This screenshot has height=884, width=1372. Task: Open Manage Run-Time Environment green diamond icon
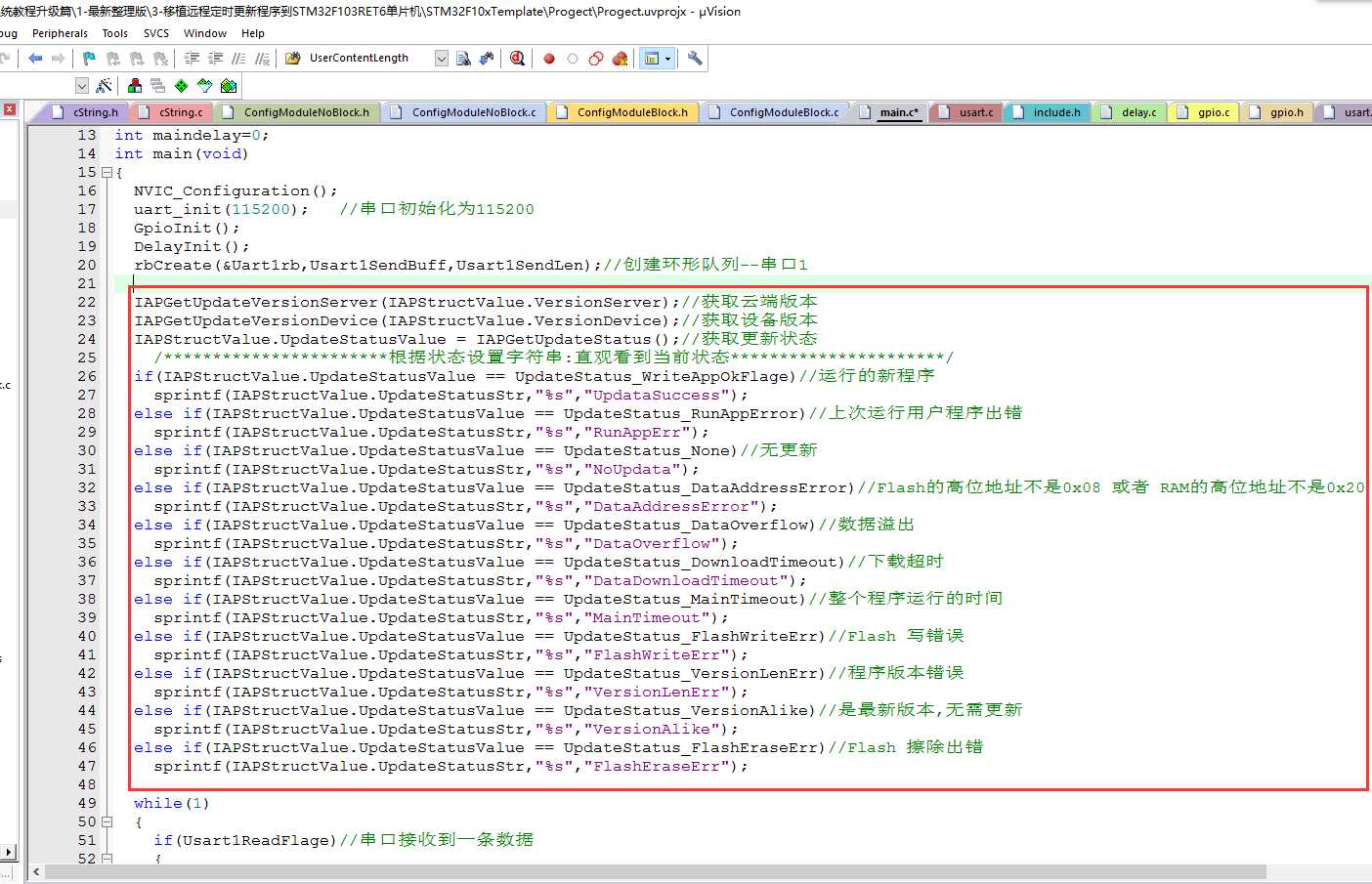[x=181, y=86]
